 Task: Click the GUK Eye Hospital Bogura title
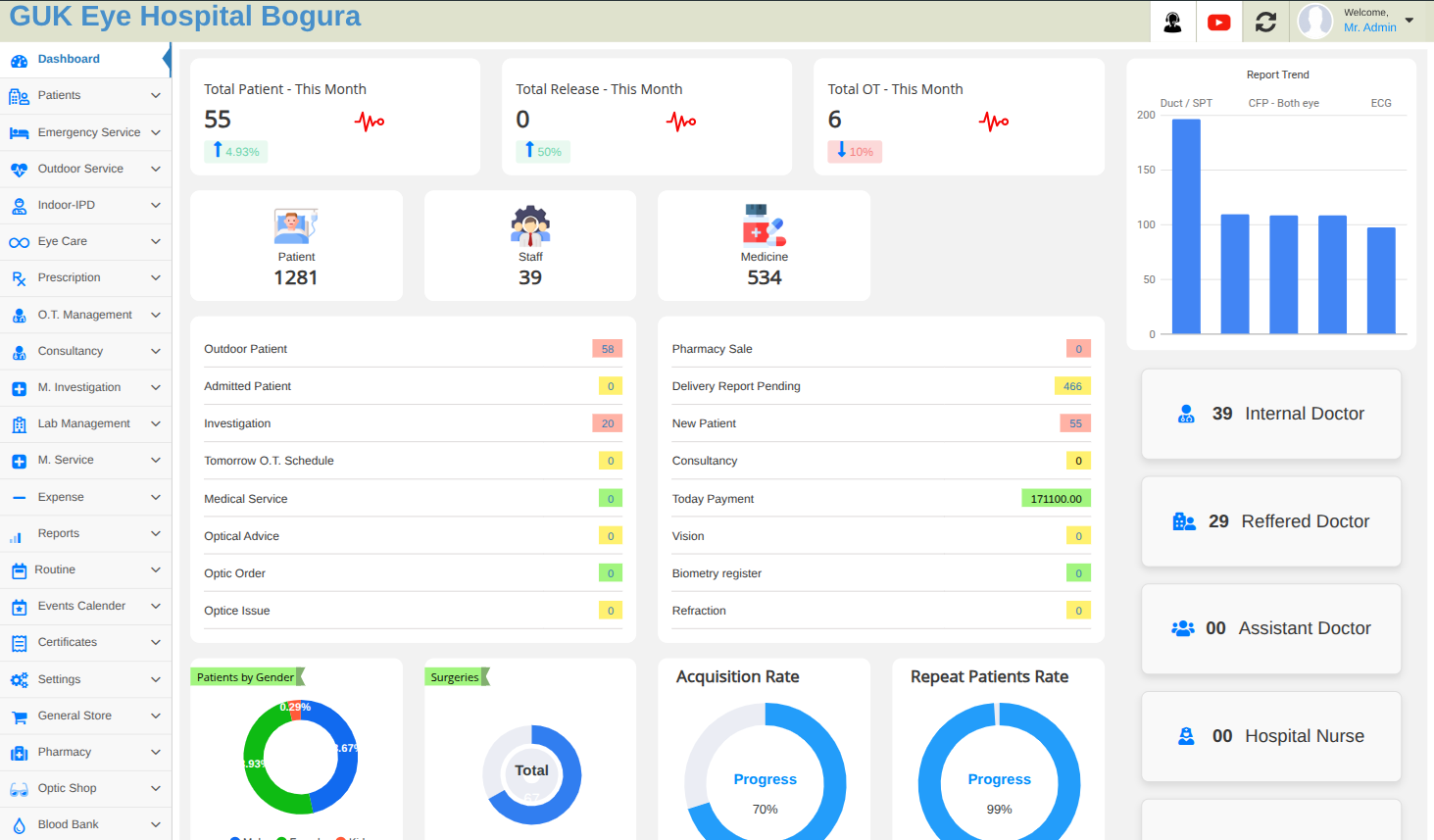(185, 17)
